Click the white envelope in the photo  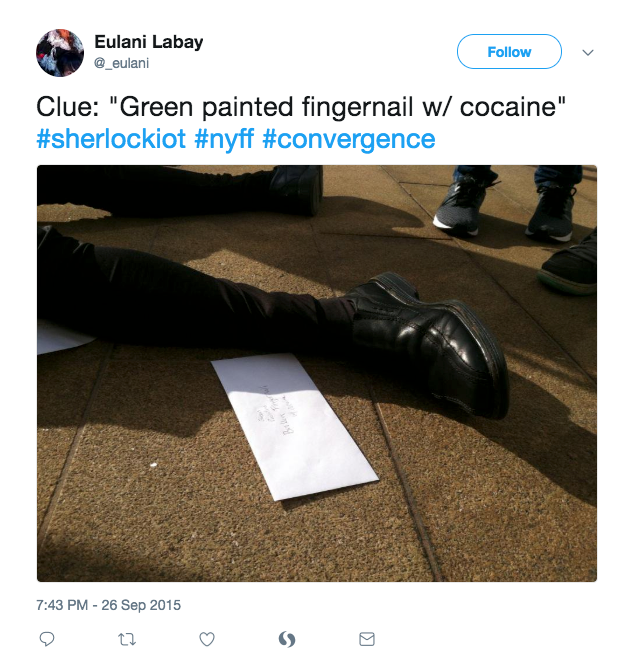pos(294,427)
